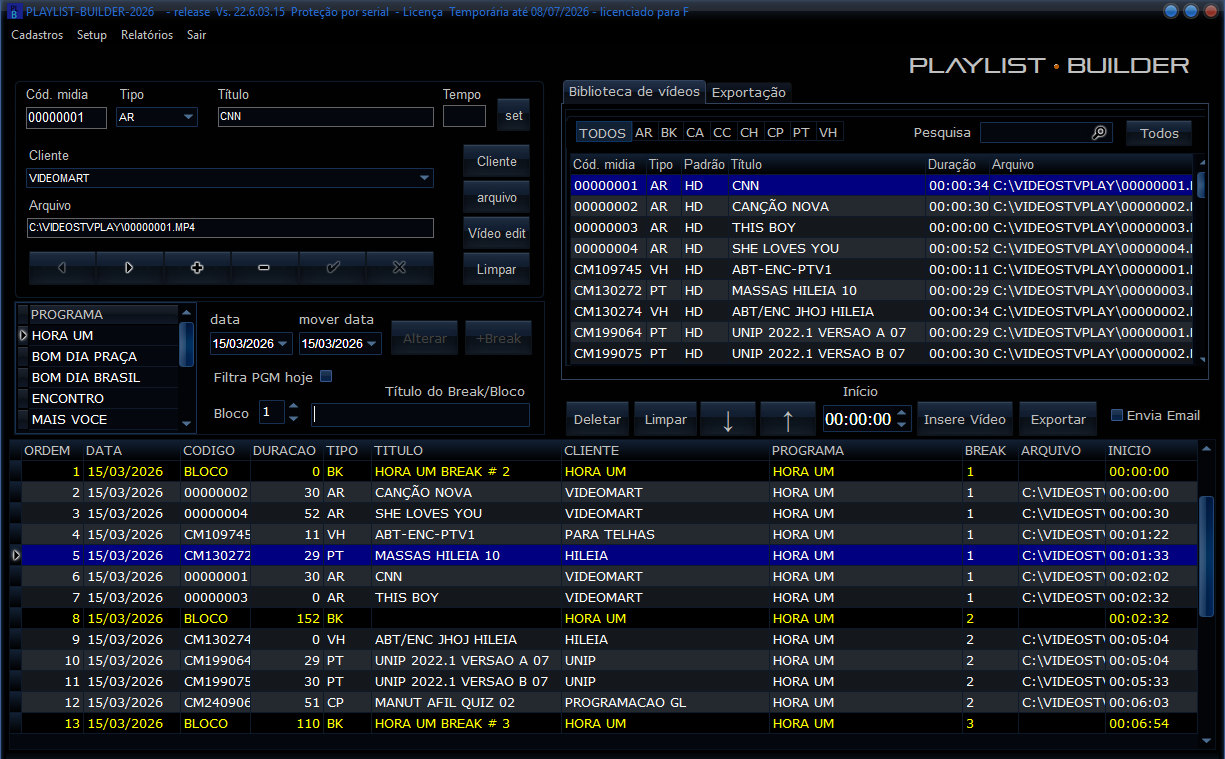This screenshot has height=759, width=1225.
Task: Toggle the PT media type filter
Action: click(x=801, y=133)
